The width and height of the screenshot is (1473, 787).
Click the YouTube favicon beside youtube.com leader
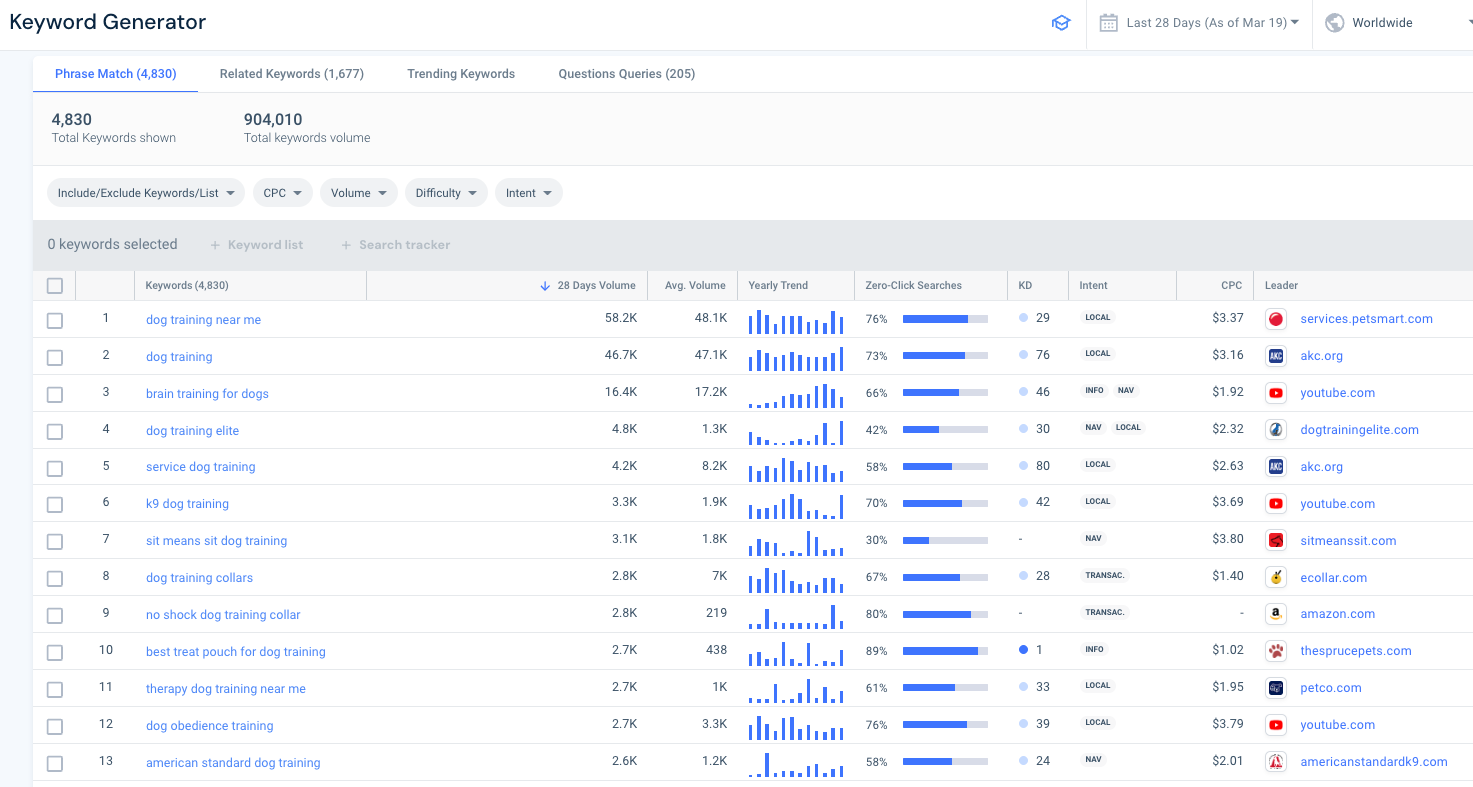[x=1275, y=393]
